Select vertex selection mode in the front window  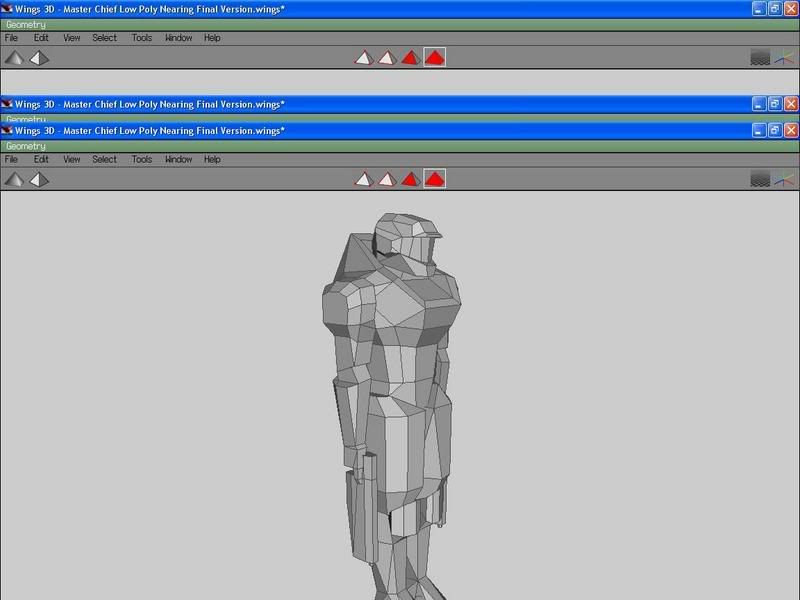point(364,179)
